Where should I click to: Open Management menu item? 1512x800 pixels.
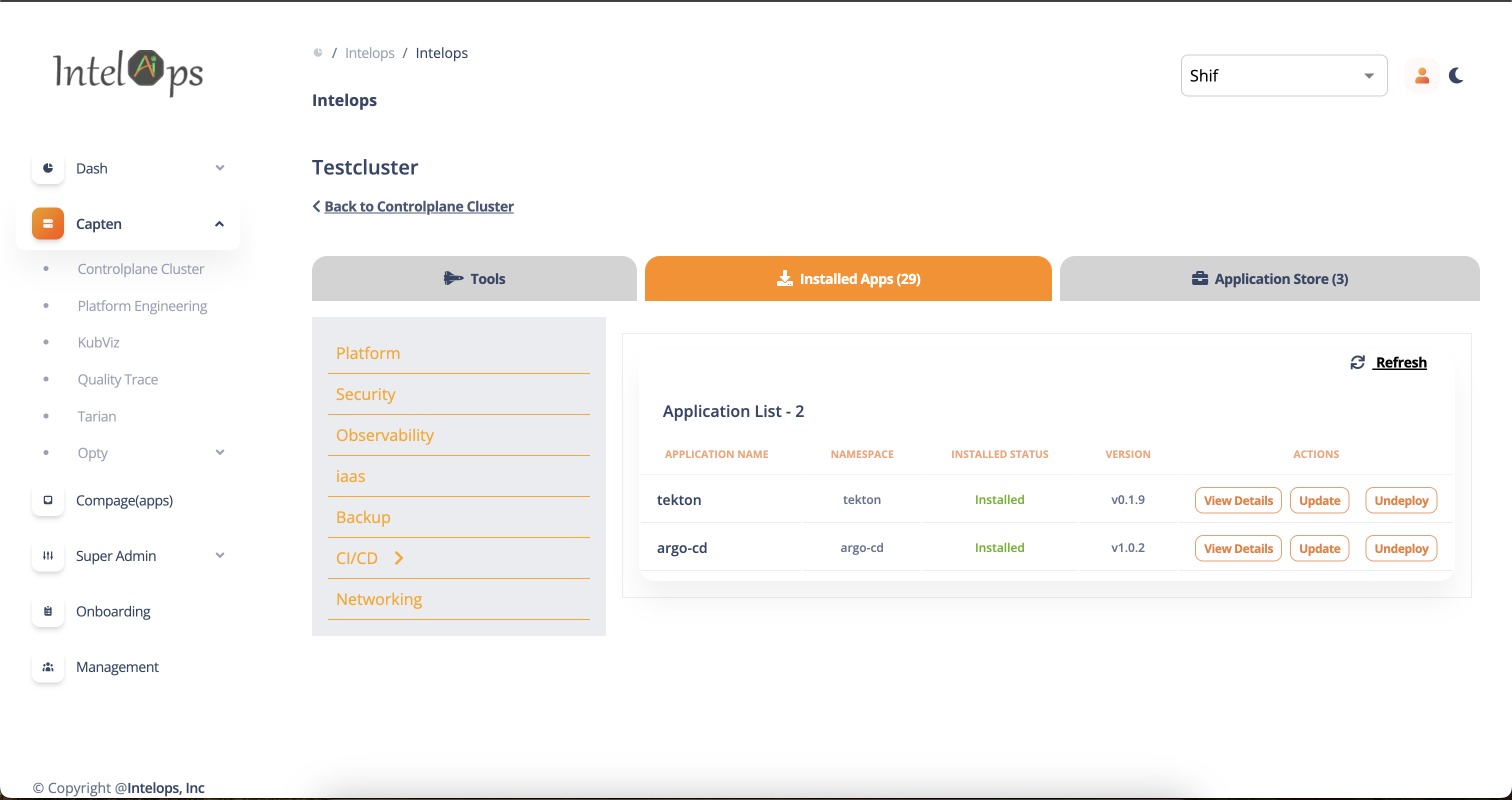[x=117, y=667]
